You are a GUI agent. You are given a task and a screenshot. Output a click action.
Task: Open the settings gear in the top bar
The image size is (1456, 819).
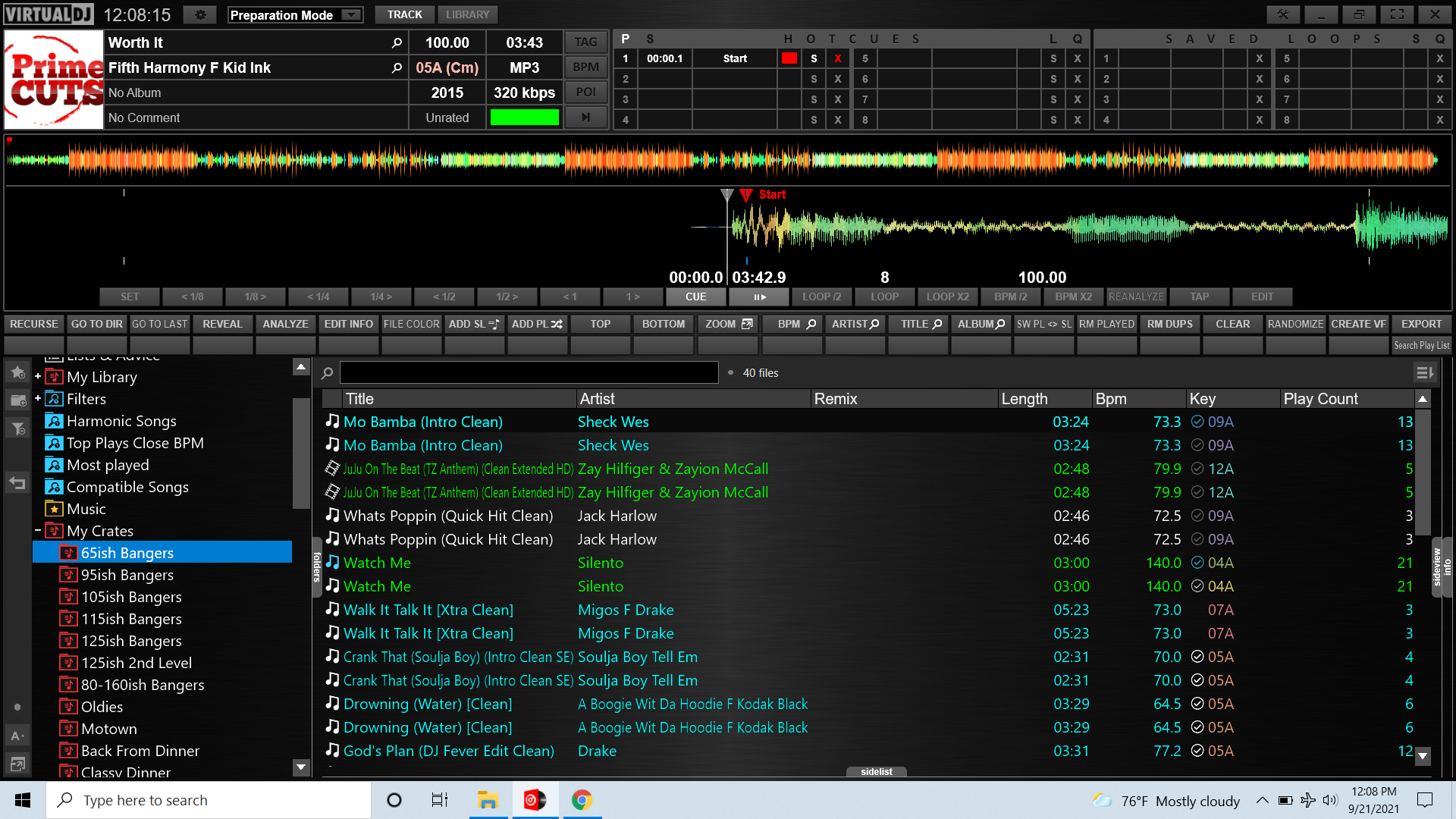[x=200, y=14]
